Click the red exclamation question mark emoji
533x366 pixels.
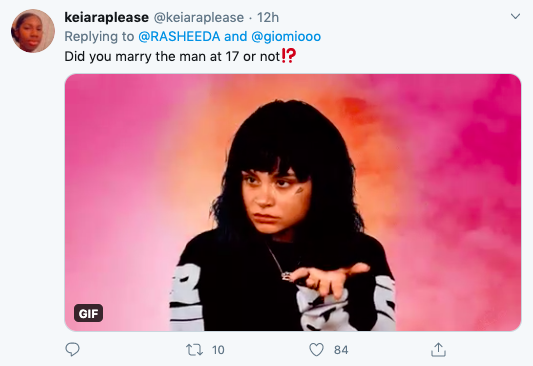click(x=289, y=56)
